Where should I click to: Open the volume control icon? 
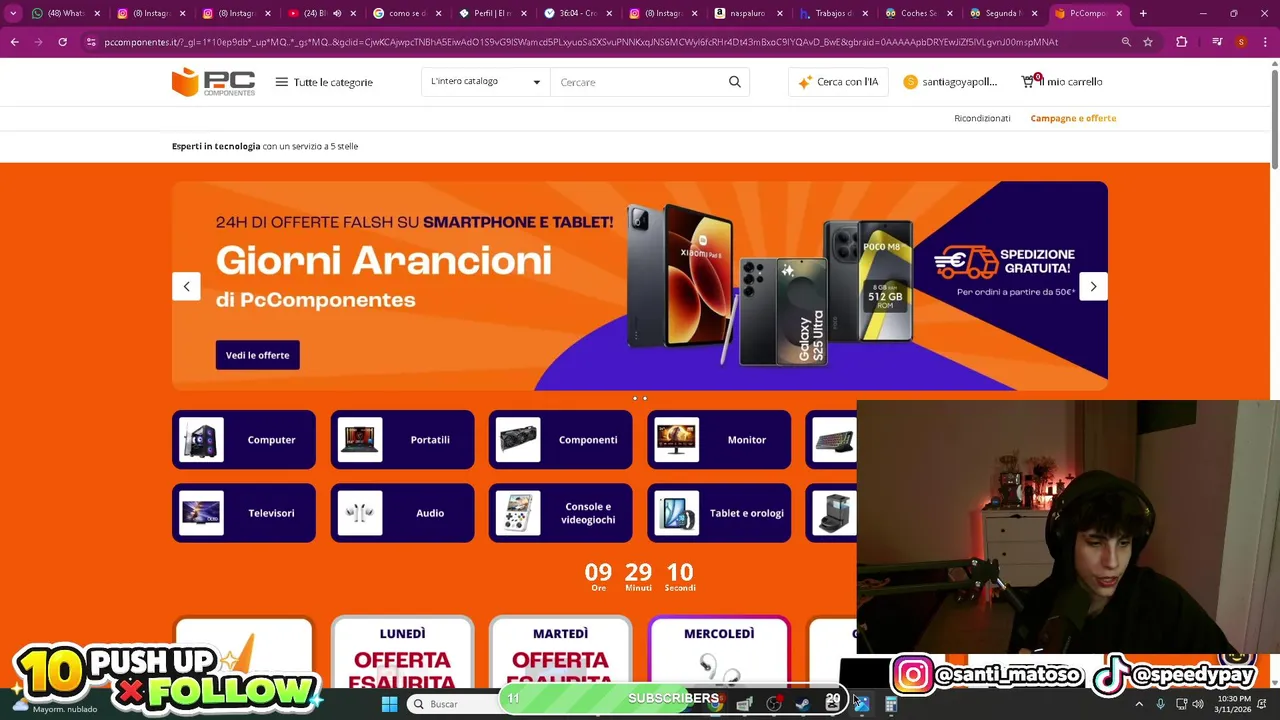tap(1198, 704)
